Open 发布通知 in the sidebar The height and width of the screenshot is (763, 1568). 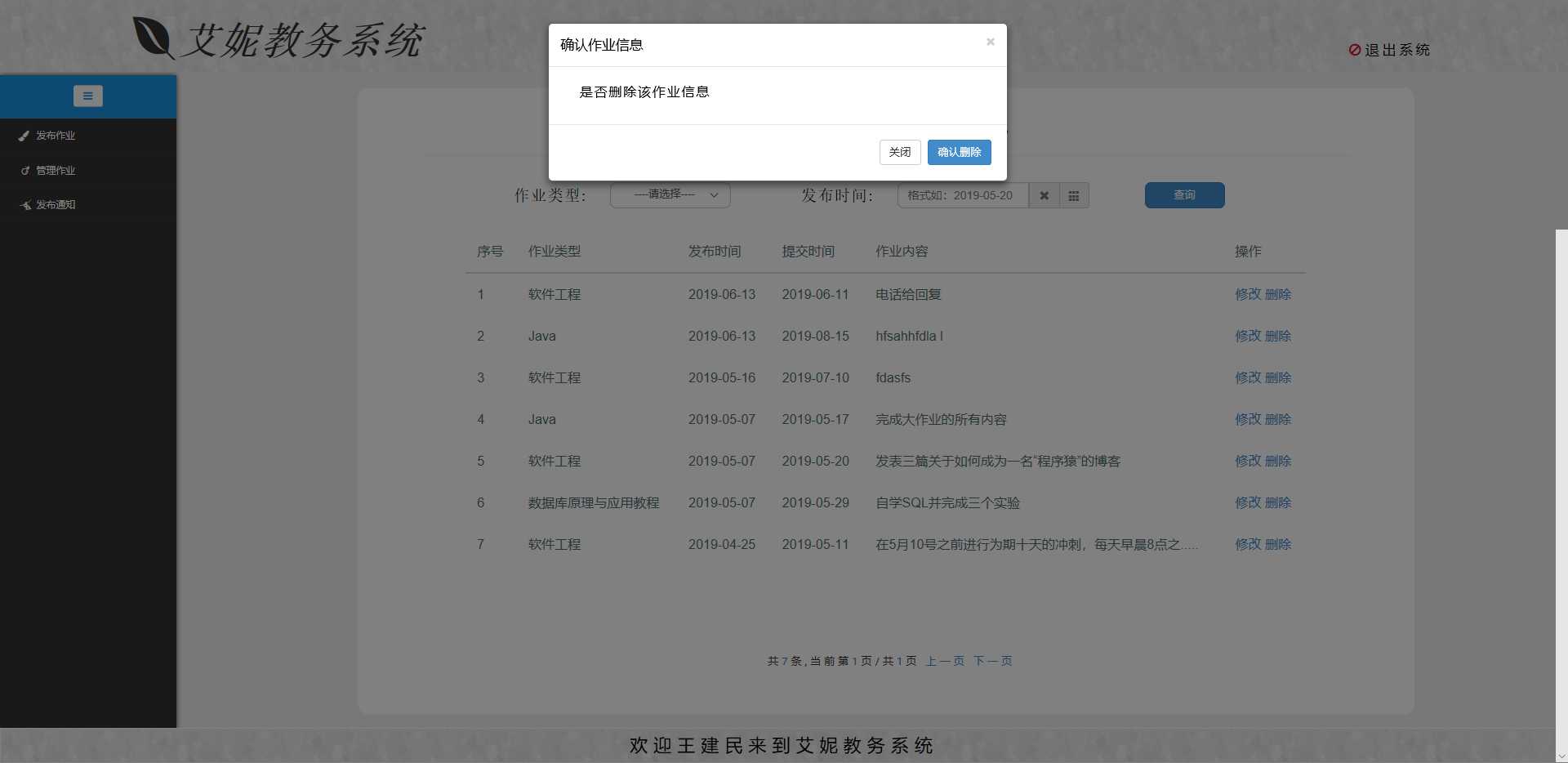56,205
